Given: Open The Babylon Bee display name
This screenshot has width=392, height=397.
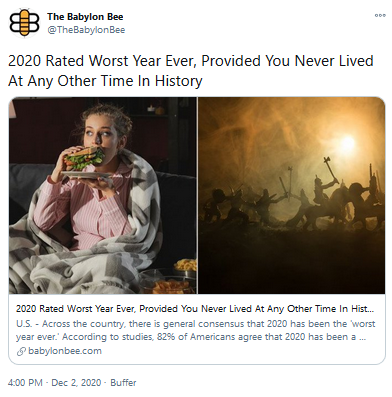Looking at the screenshot, I should 85,17.
